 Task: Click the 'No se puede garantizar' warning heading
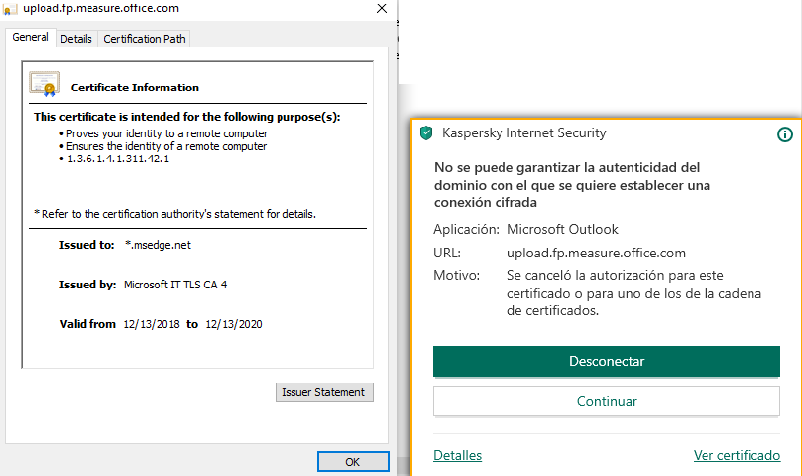pyautogui.click(x=572, y=185)
